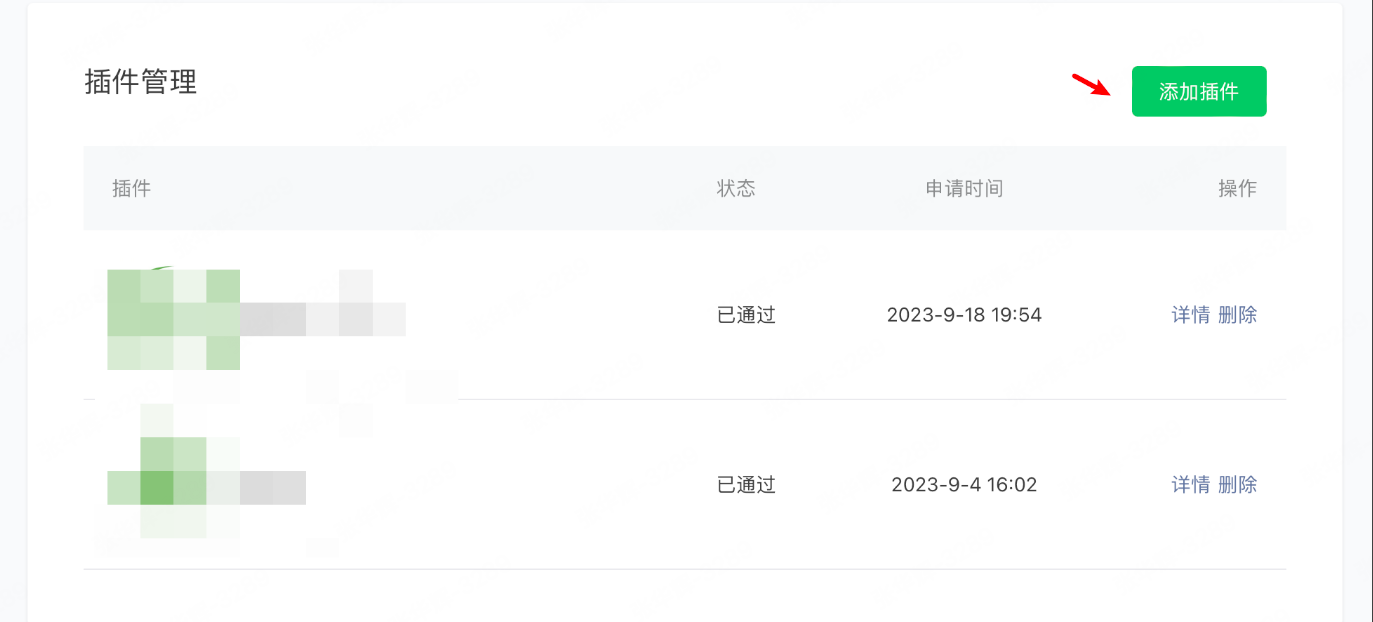Click the 2023-9-18 19:54 application time
The width and height of the screenshot is (1373, 622).
click(964, 315)
